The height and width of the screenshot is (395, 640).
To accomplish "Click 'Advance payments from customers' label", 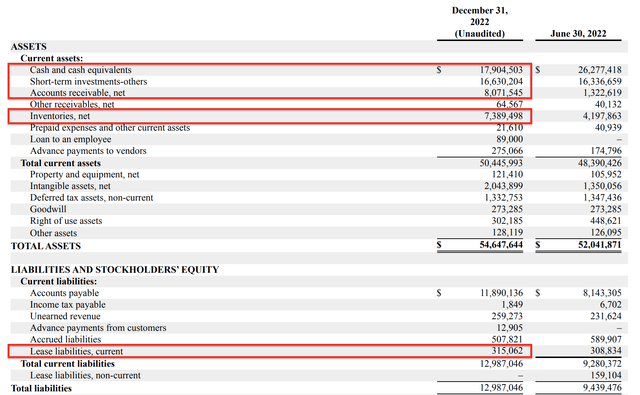I will tap(98, 328).
